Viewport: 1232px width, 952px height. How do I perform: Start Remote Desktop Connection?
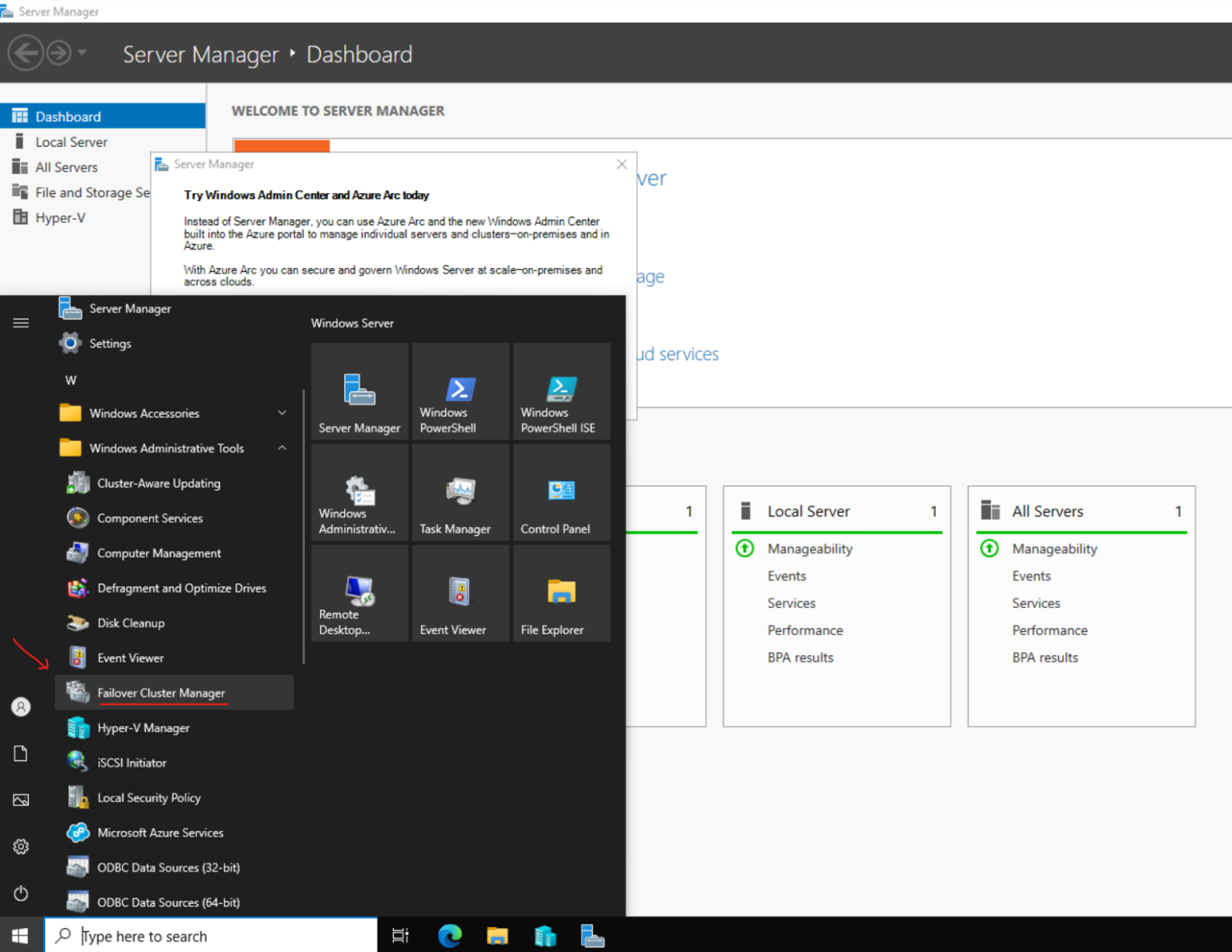(x=359, y=593)
